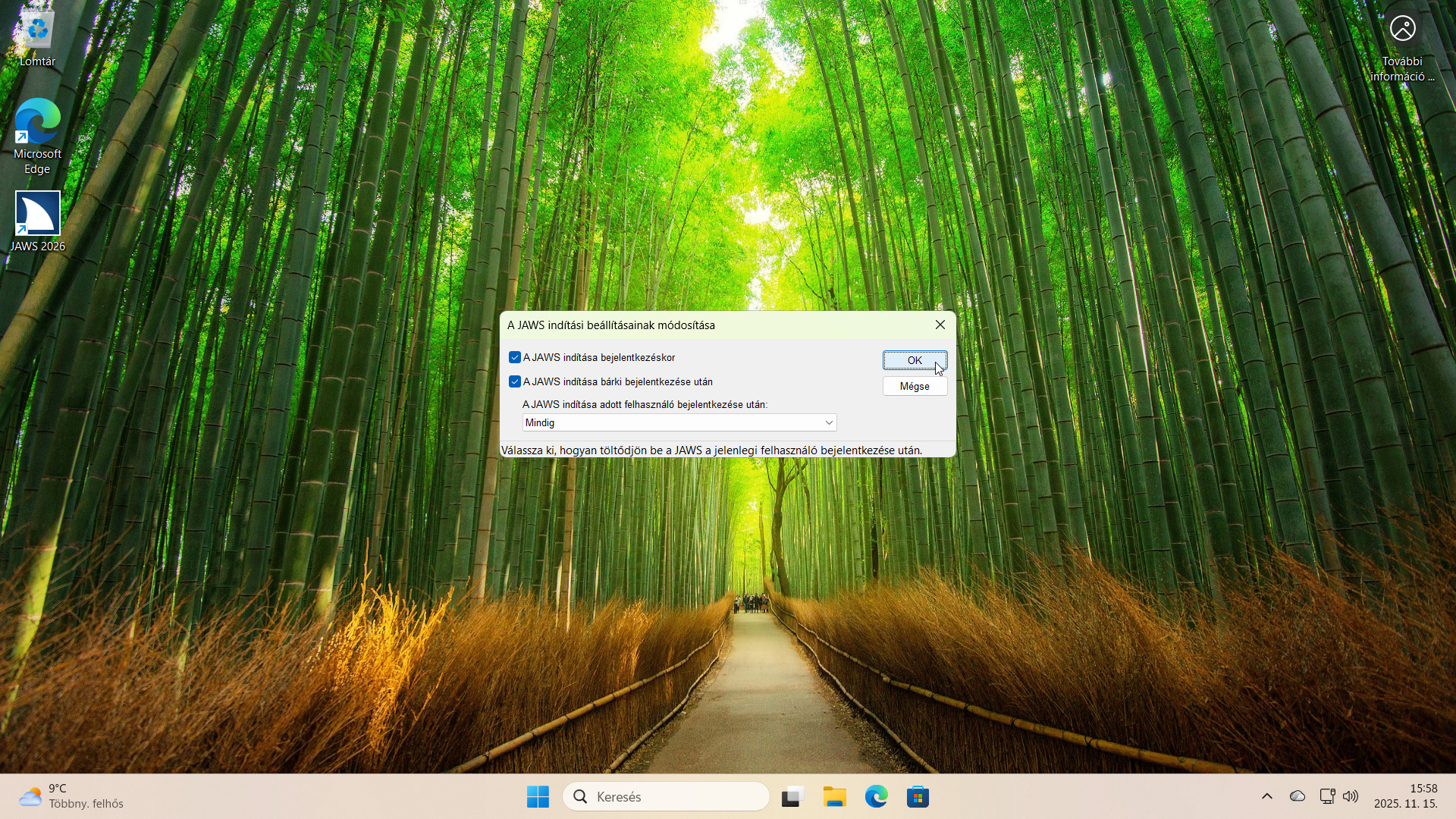Launch Microsoft Edge from desktop shortcut

(x=37, y=135)
